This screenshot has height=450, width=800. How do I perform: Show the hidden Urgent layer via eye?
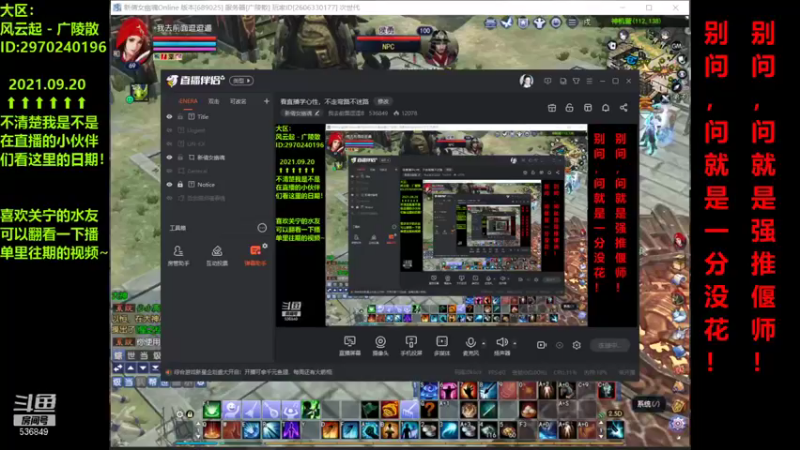pyautogui.click(x=169, y=131)
